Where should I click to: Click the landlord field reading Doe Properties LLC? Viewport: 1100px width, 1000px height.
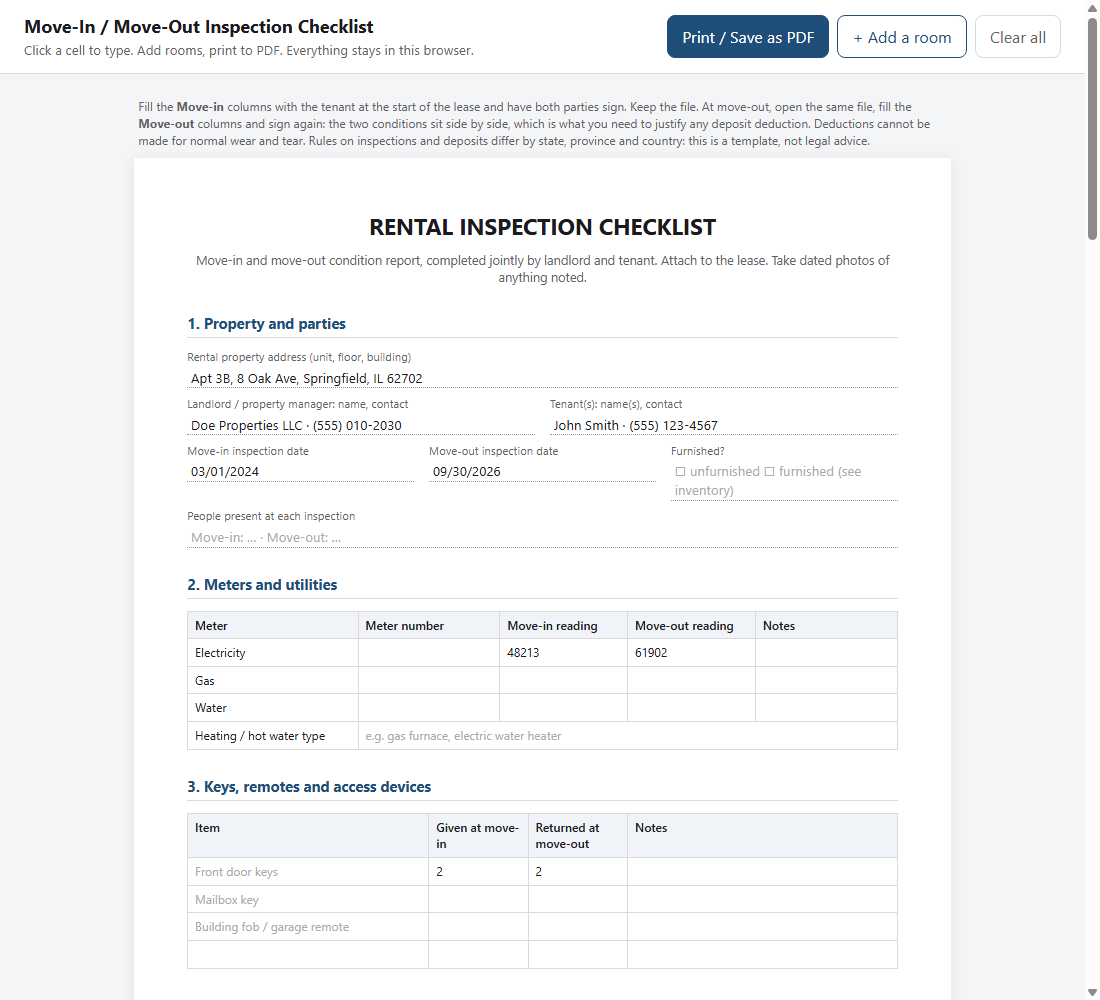[361, 425]
